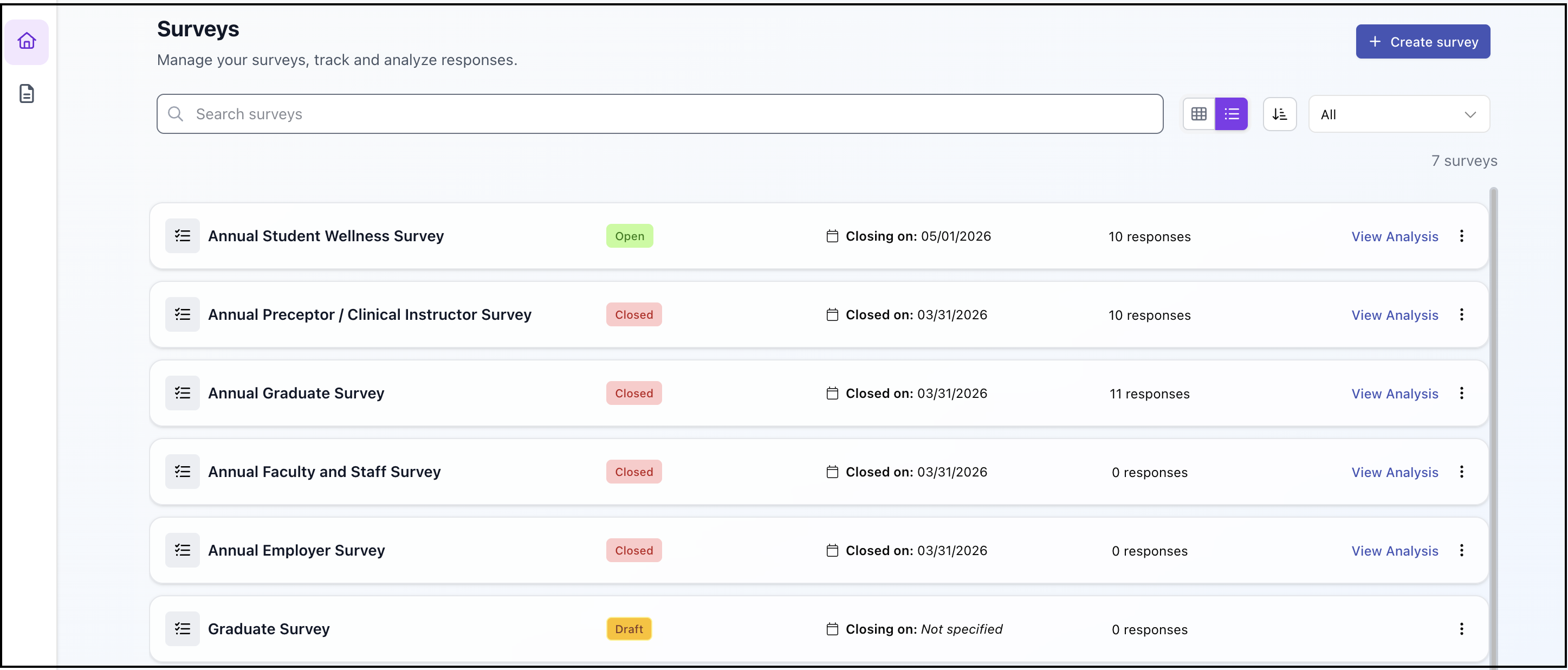Click calendar icon on Annual Employer Survey row
The width and height of the screenshot is (1568, 670).
coord(832,551)
